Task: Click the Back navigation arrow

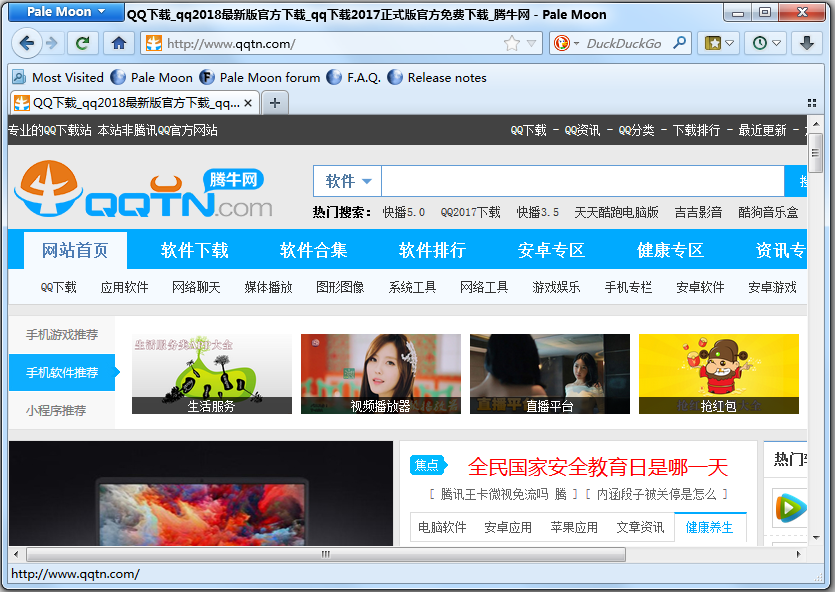Action: coord(27,43)
